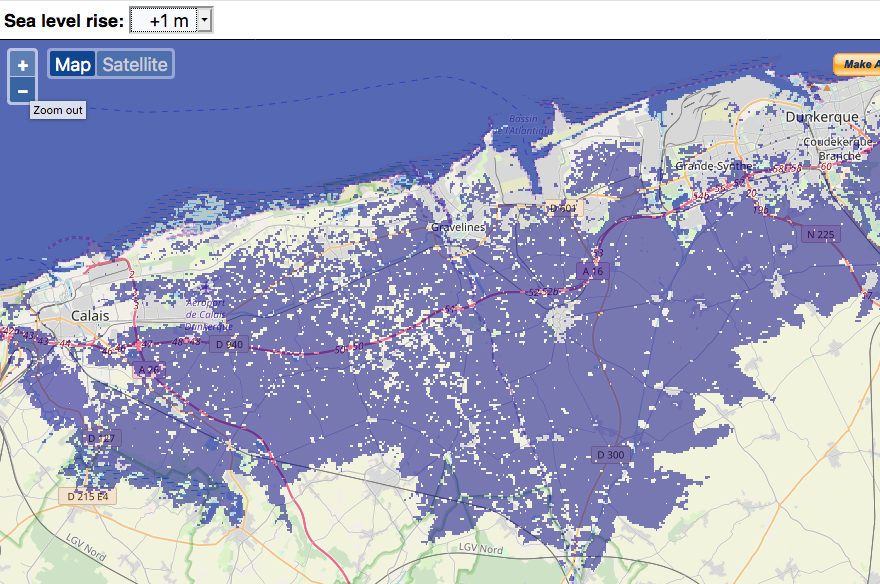Viewport: 880px width, 584px height.
Task: Switch to Map view
Action: click(x=73, y=64)
